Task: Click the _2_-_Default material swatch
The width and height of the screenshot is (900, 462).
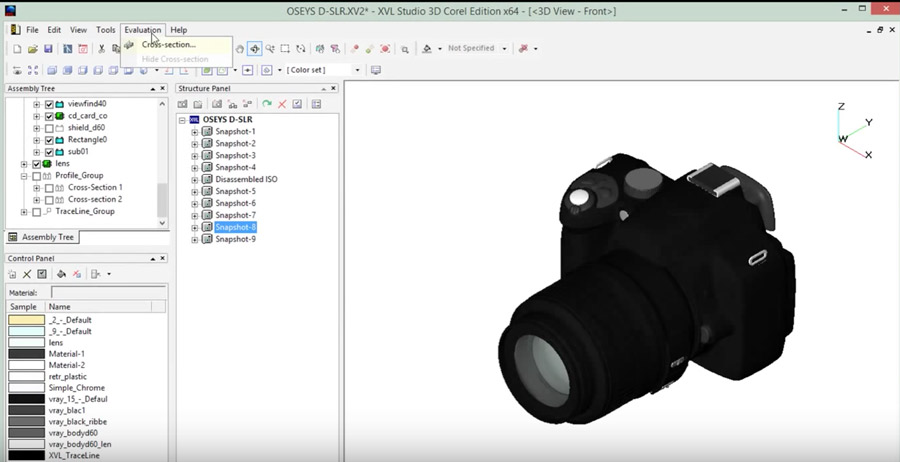Action: coord(26,320)
